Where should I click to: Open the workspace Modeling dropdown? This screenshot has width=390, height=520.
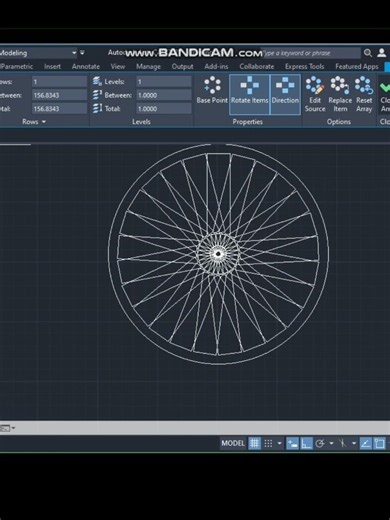click(x=74, y=53)
